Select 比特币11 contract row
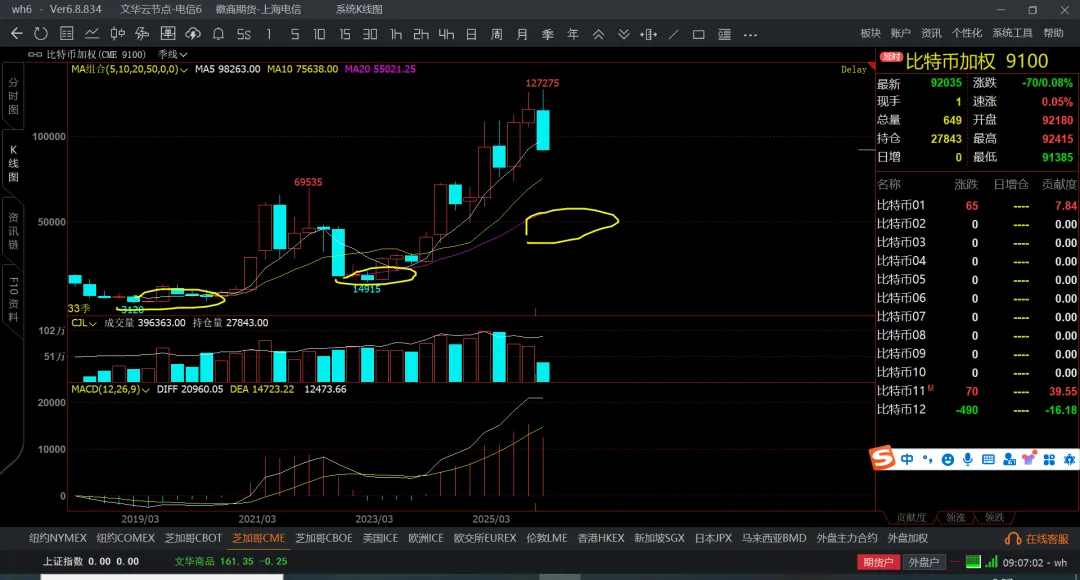 pos(977,391)
